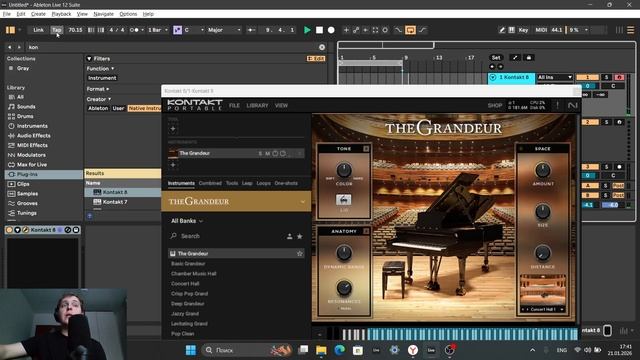Click the MIDI Arrangement Overdub plus button
This screenshot has width=640, height=360.
point(346,30)
